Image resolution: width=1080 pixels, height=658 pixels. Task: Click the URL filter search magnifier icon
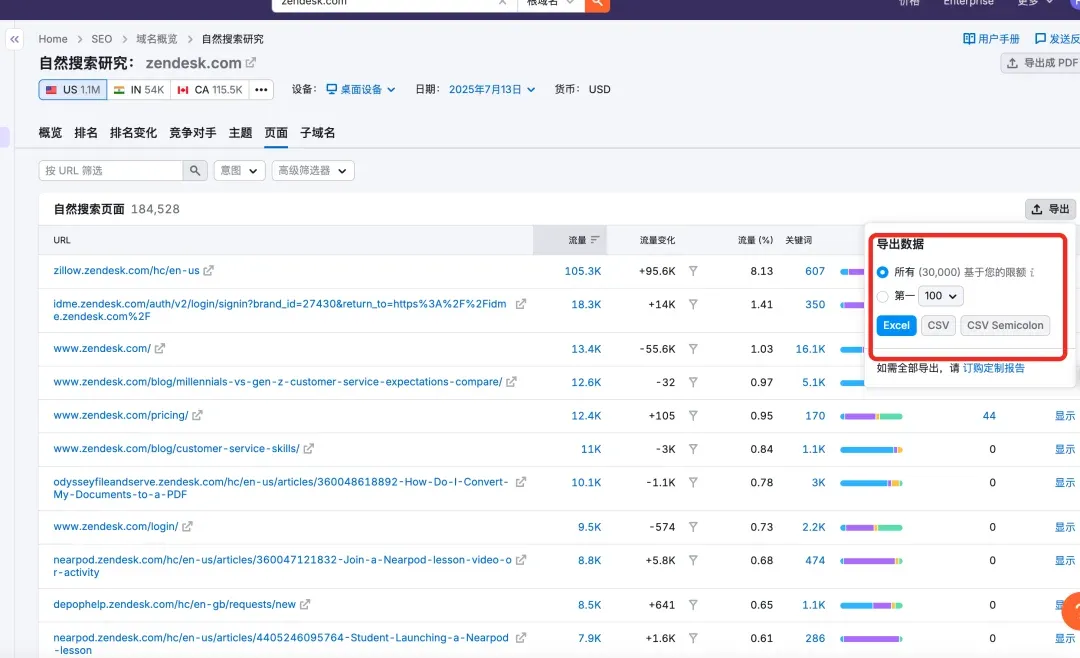[196, 171]
